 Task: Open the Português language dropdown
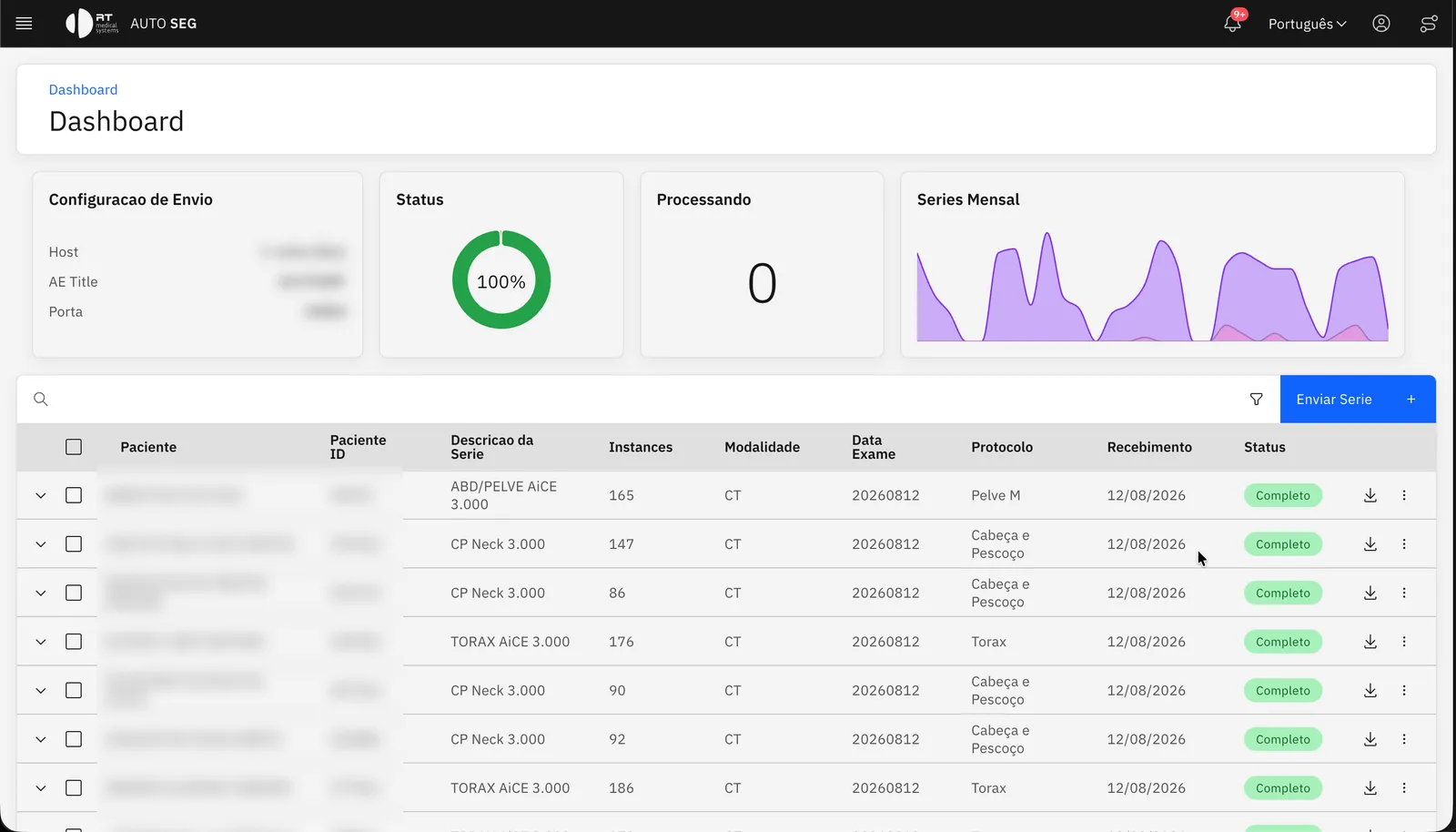1307,24
